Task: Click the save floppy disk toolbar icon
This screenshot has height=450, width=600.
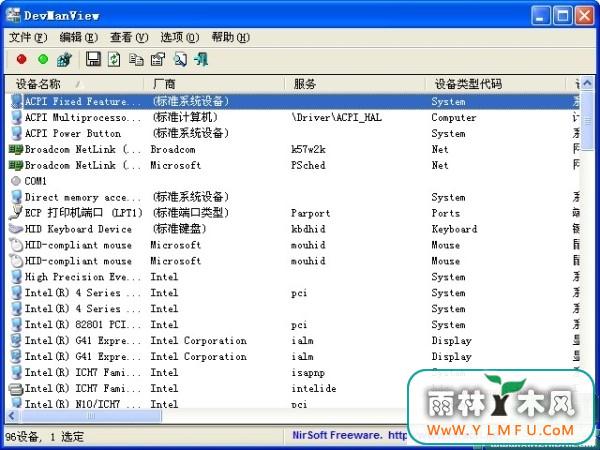Action: pos(93,59)
